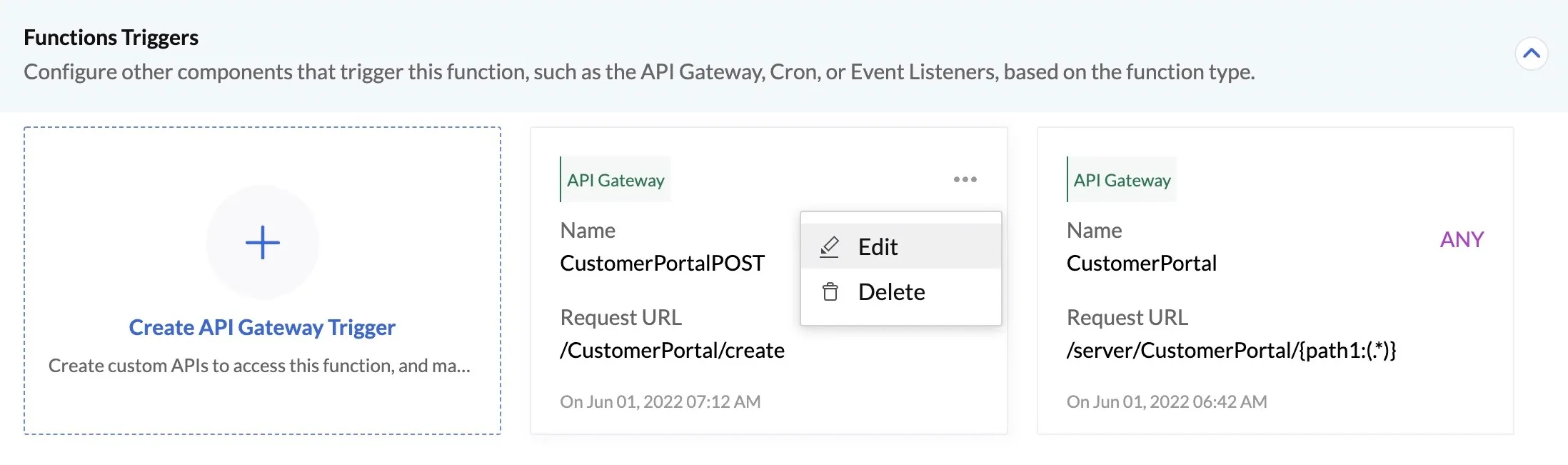Open three-dot menu on CustomerPortalPOST card
Viewport: 1568px width, 465px height.
coord(965,179)
